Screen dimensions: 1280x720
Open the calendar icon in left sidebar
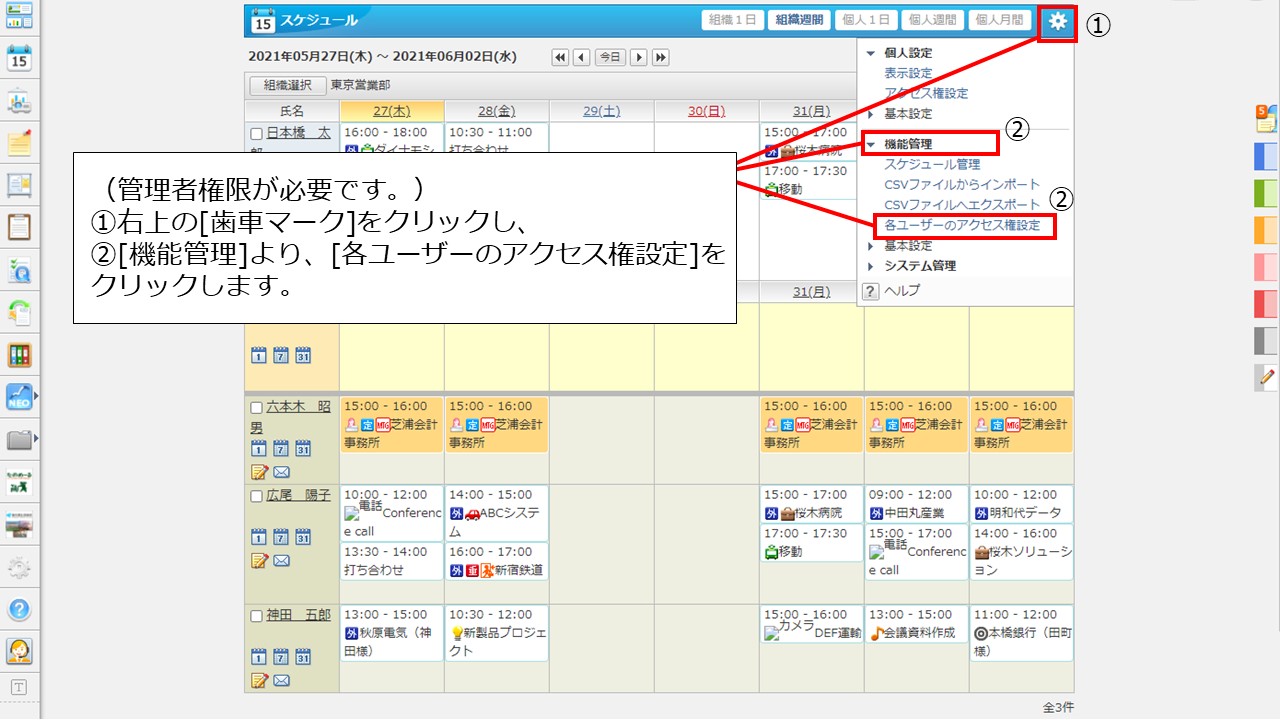click(20, 59)
